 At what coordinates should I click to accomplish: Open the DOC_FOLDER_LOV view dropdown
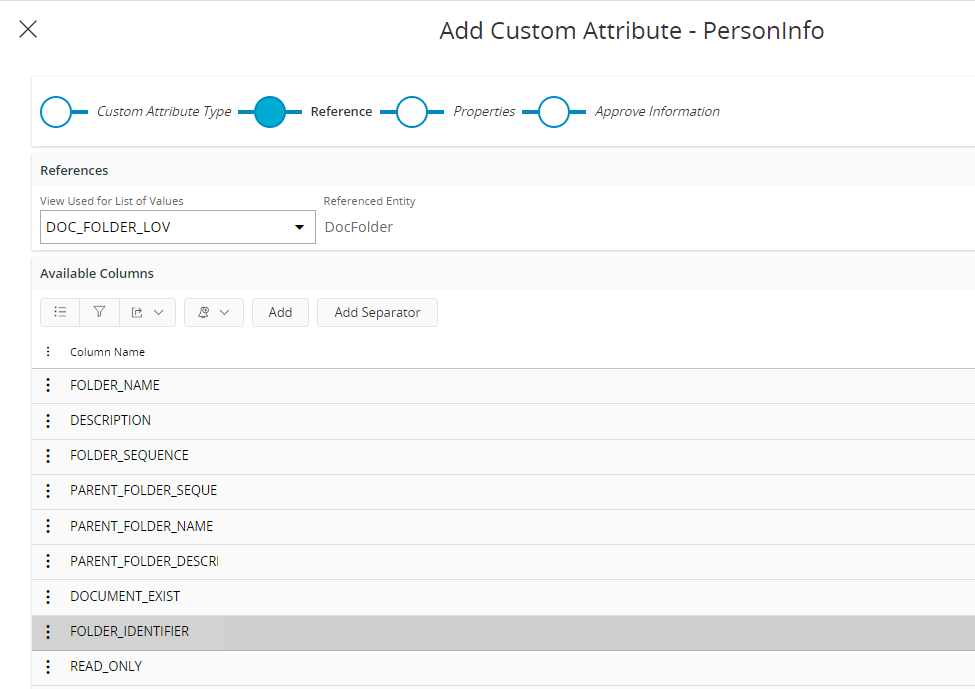(x=298, y=227)
